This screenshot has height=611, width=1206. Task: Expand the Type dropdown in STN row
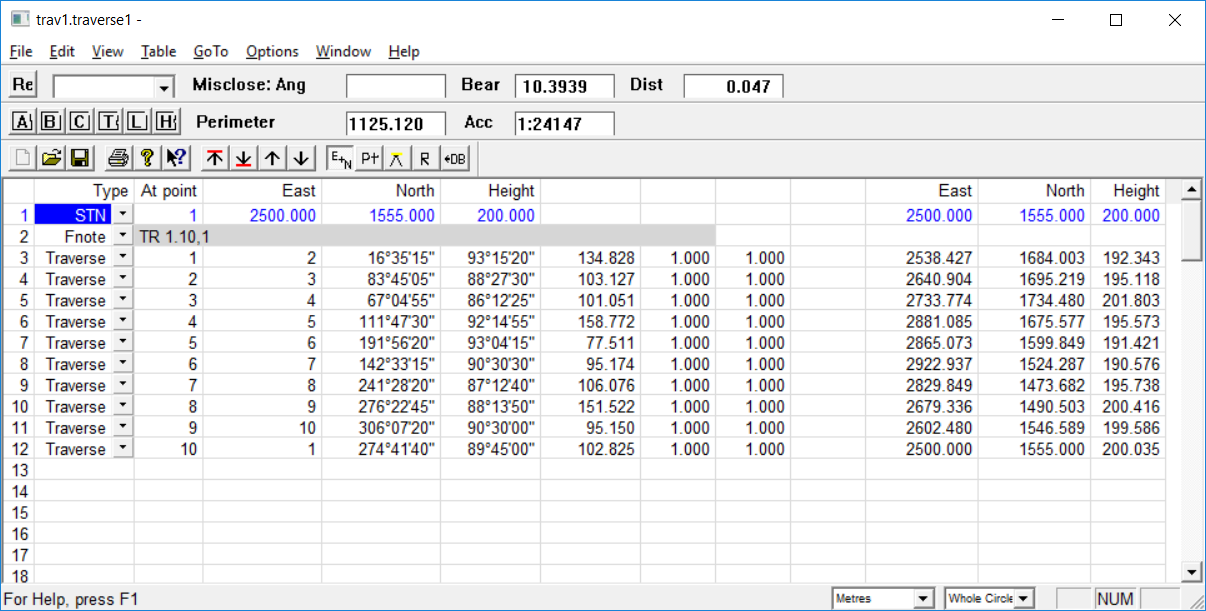click(122, 215)
